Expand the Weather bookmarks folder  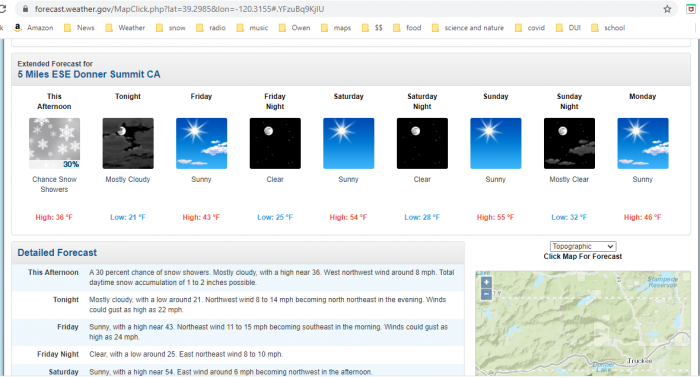click(125, 28)
